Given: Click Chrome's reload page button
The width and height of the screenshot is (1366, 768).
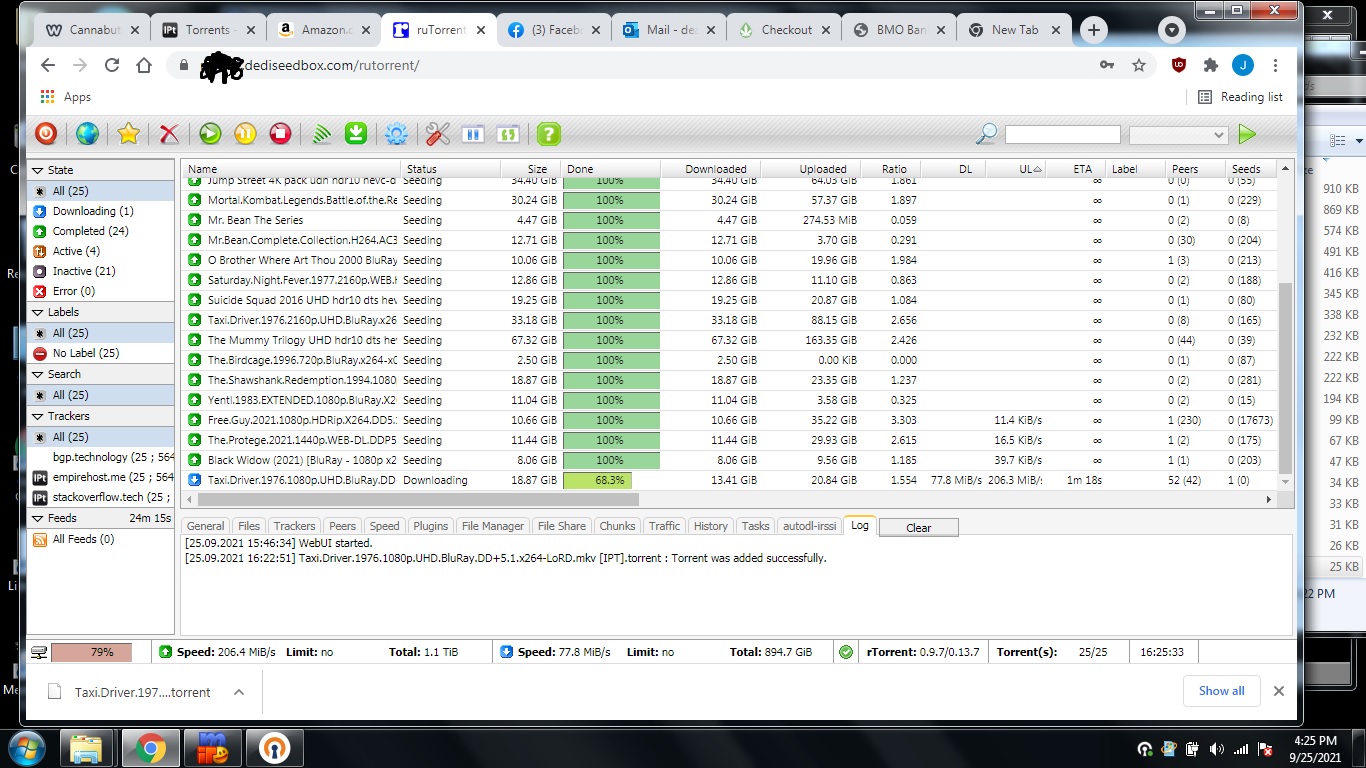Looking at the screenshot, I should pyautogui.click(x=112, y=65).
